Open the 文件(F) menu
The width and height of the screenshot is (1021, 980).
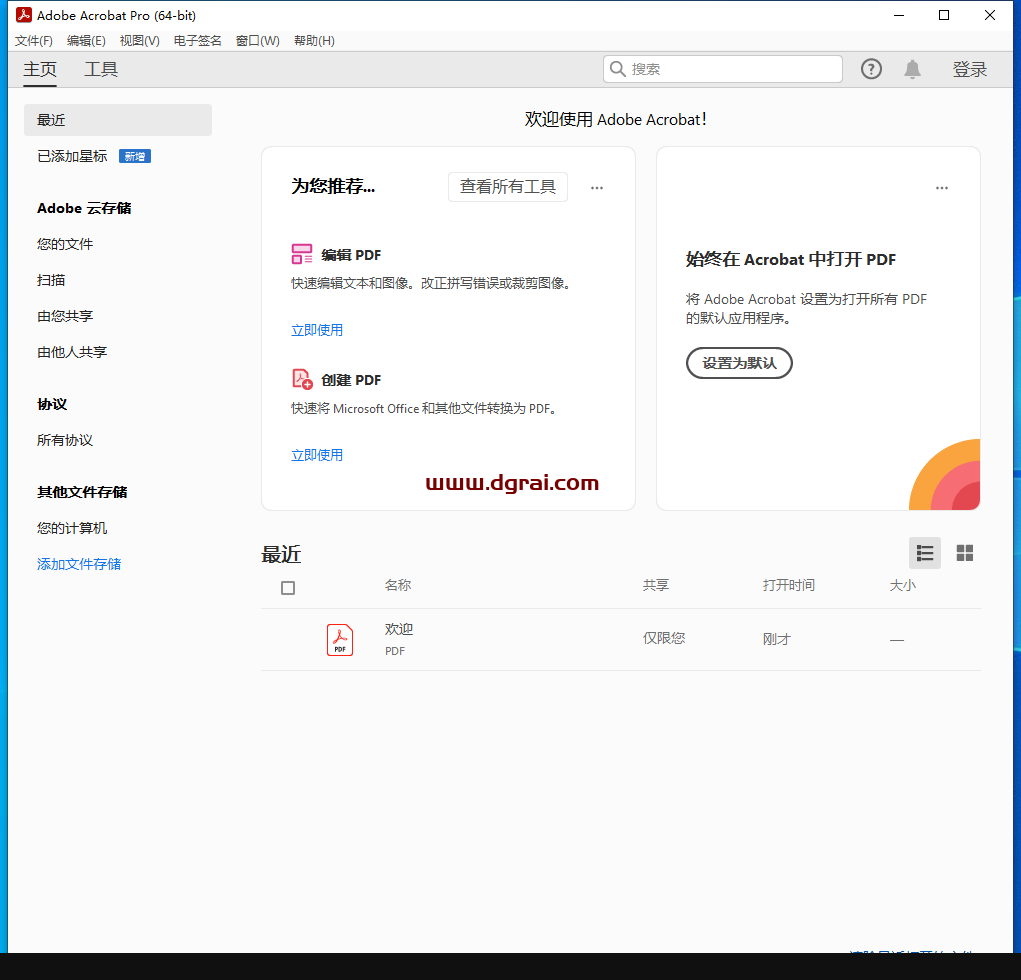coord(34,40)
